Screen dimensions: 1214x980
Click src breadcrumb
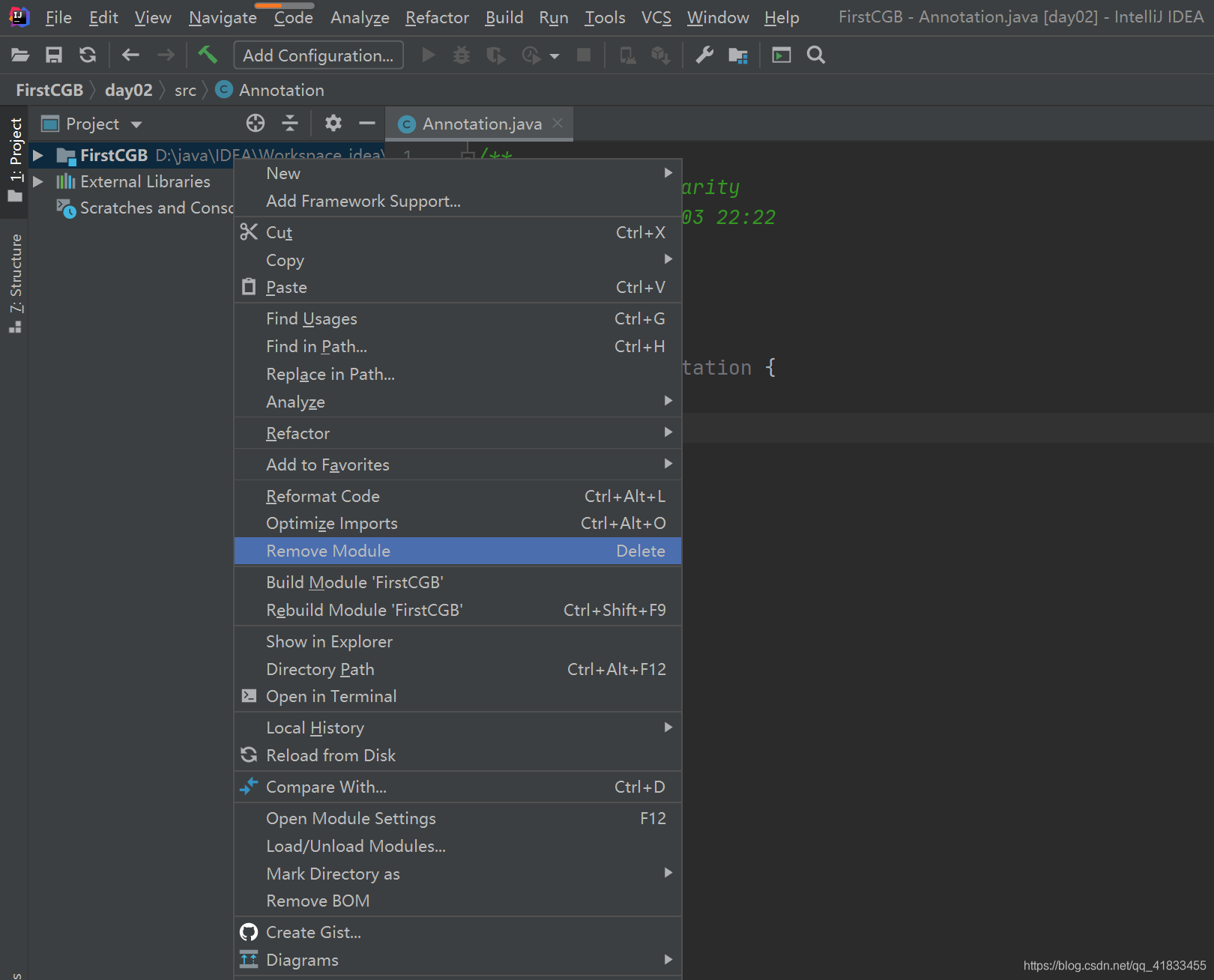185,90
